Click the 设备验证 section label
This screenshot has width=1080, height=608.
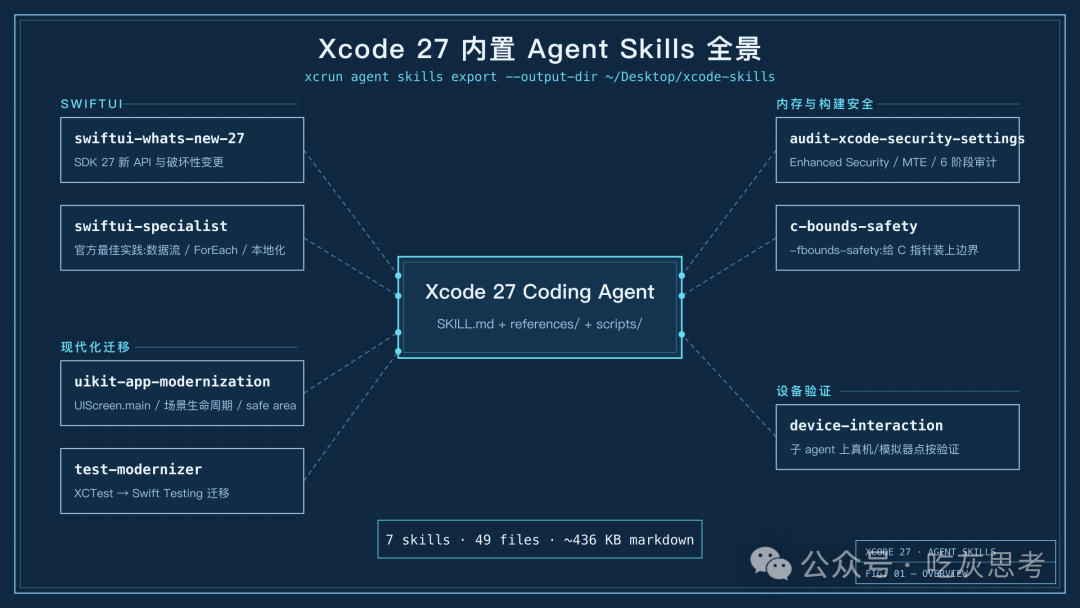pyautogui.click(x=804, y=391)
